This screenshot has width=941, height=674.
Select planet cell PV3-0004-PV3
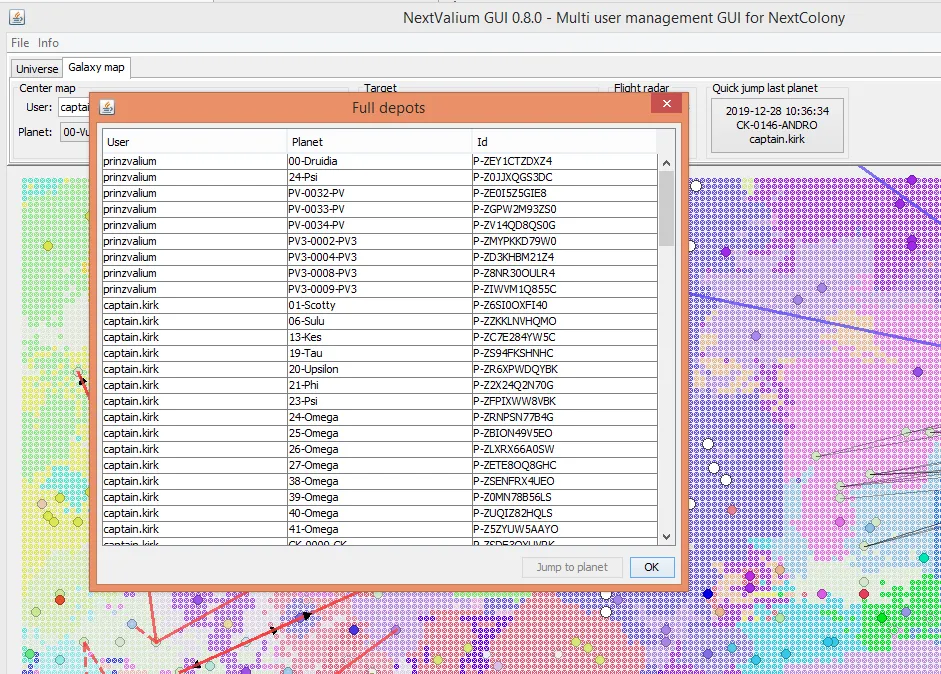click(x=379, y=257)
